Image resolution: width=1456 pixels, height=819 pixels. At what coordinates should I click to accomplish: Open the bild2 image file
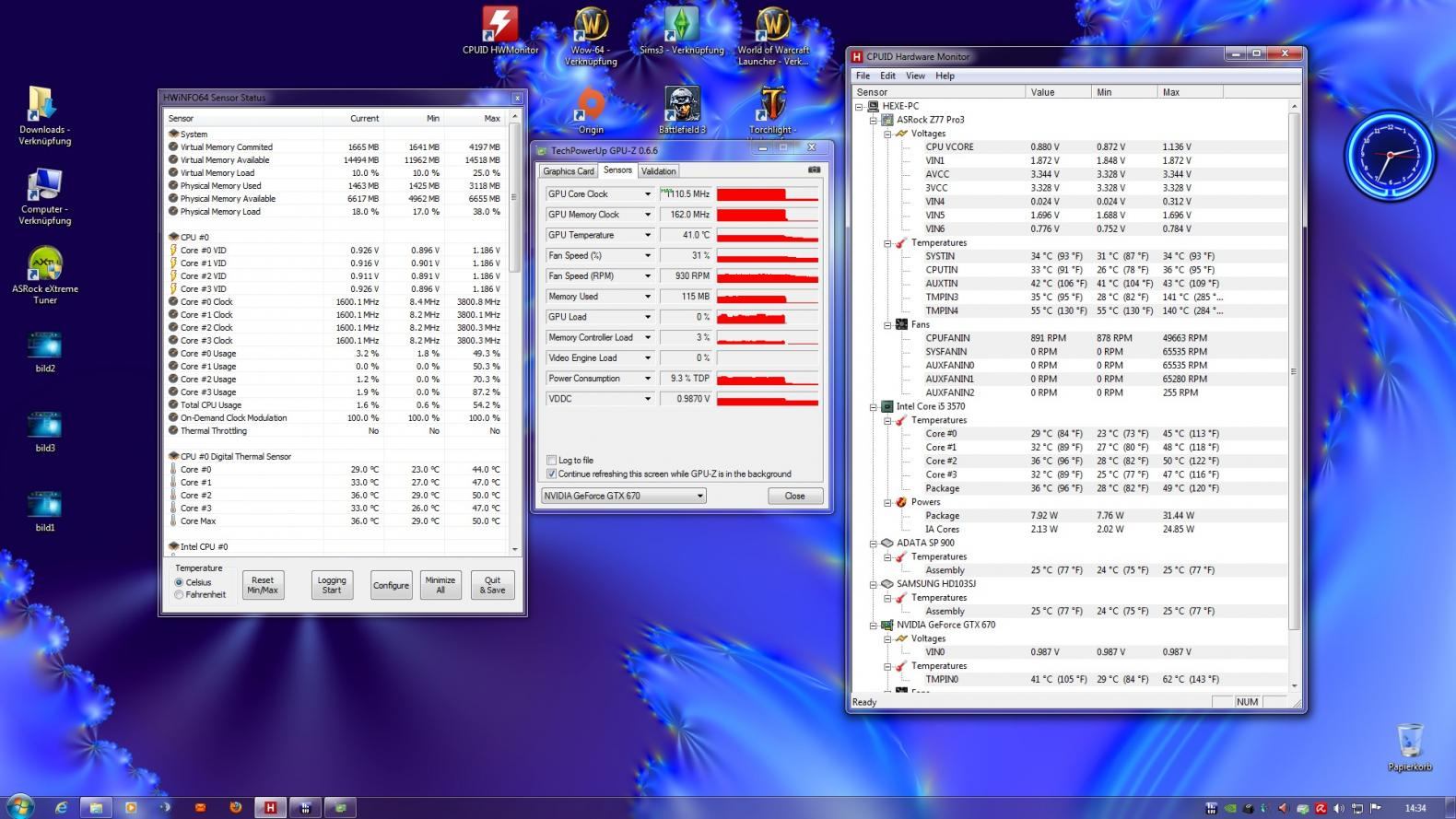coord(44,352)
